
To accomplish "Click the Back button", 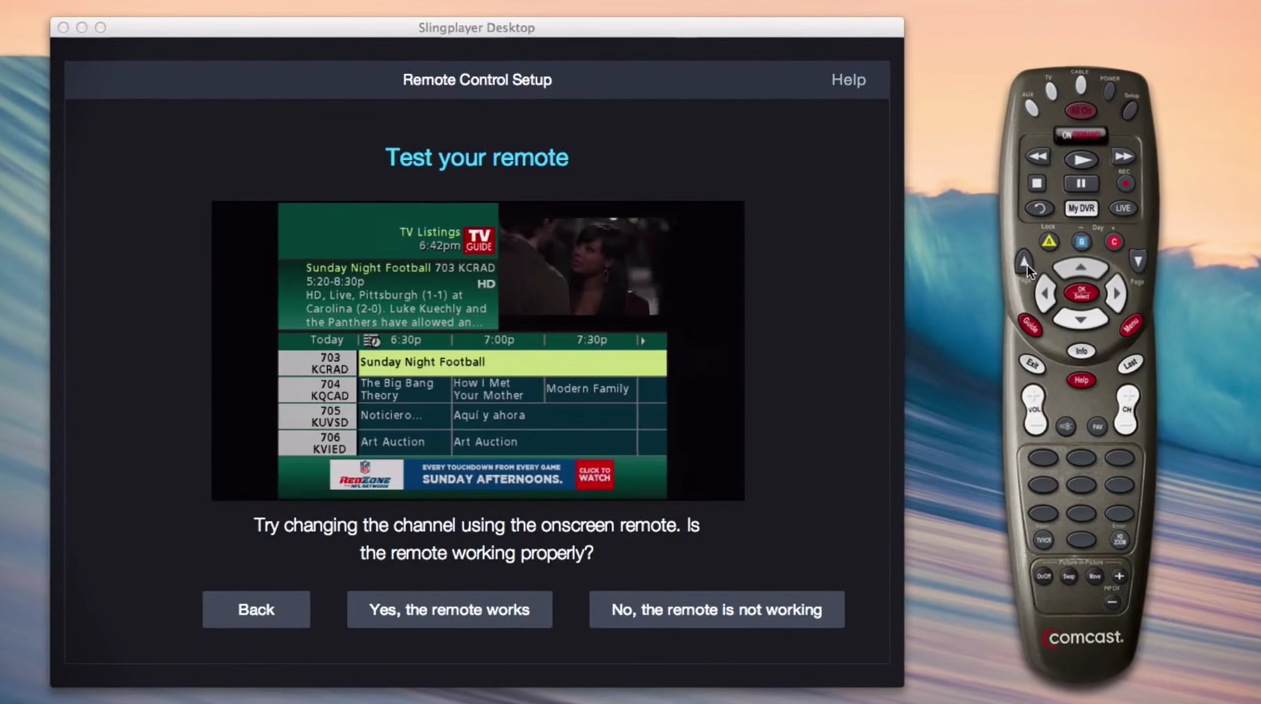I will pyautogui.click(x=256, y=609).
